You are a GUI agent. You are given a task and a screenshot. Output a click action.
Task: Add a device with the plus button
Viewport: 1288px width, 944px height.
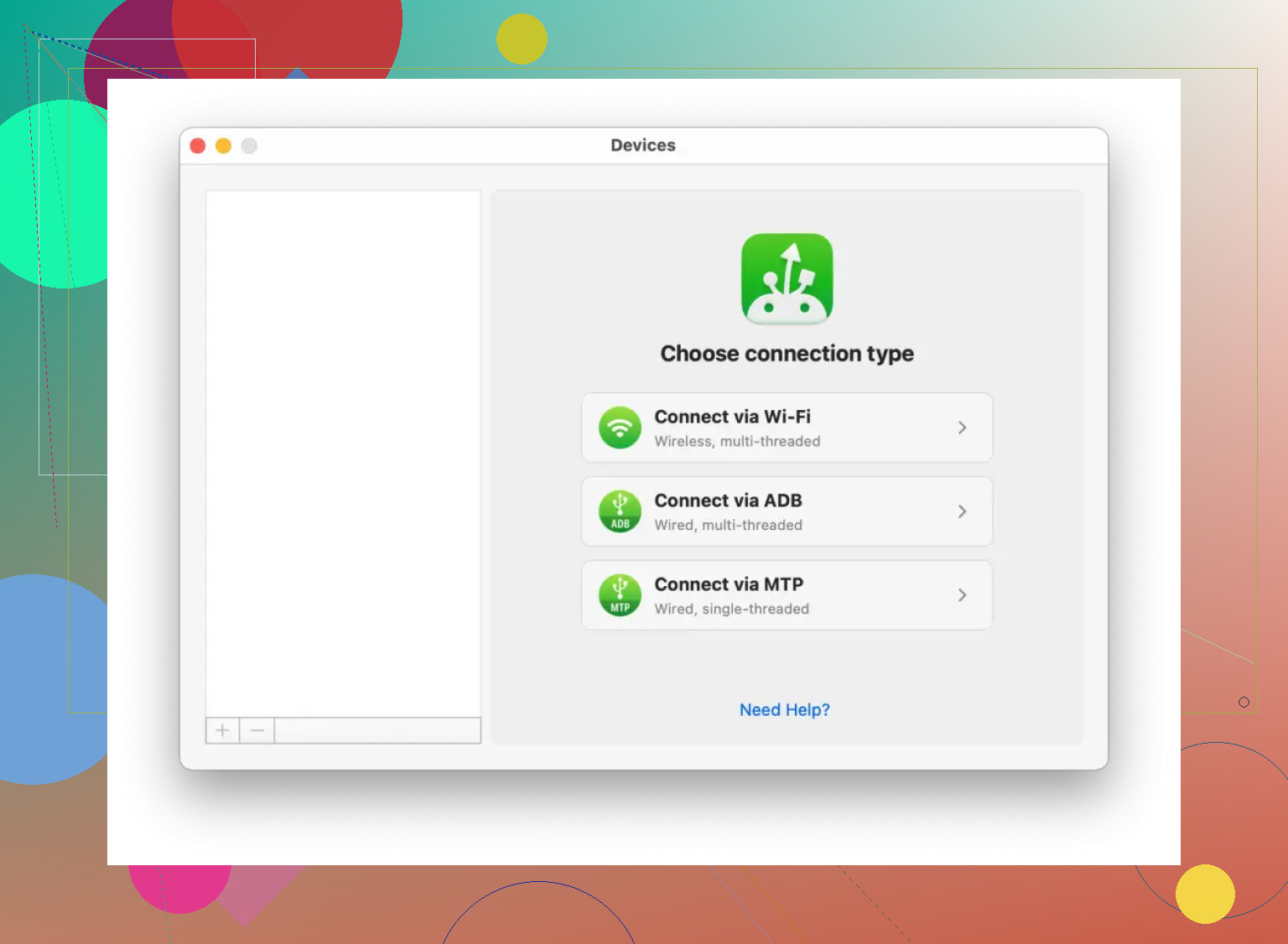(222, 730)
